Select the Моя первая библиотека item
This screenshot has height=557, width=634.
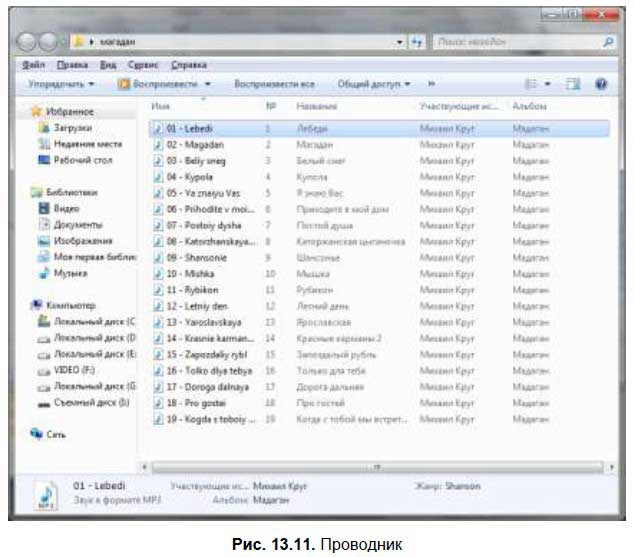click(95, 257)
